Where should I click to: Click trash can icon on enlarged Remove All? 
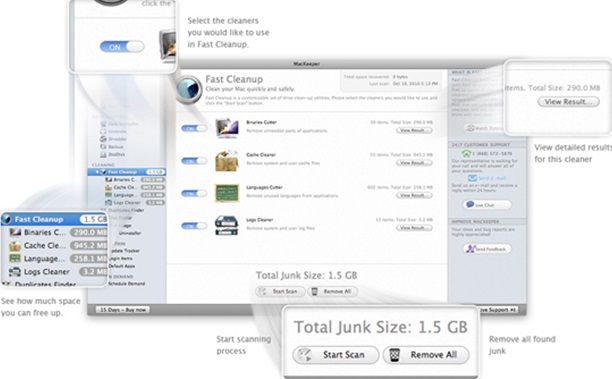(x=395, y=355)
